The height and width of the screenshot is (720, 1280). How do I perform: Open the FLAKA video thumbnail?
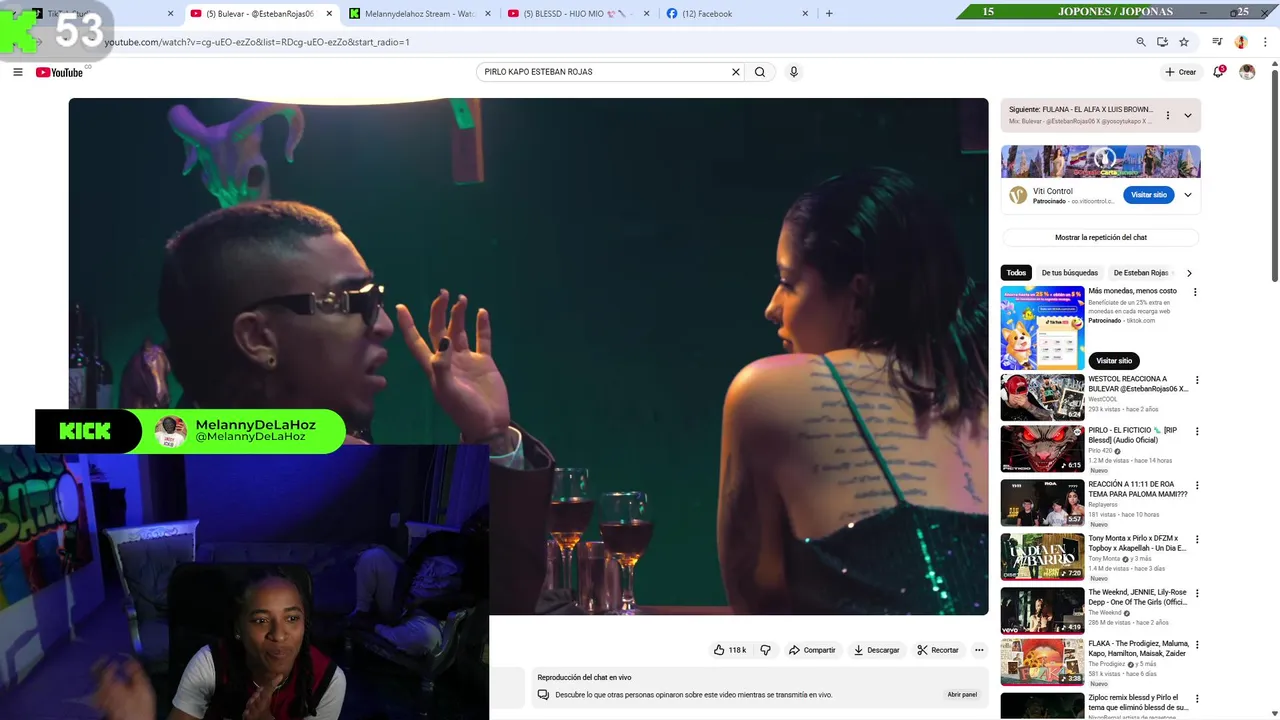tap(1043, 663)
